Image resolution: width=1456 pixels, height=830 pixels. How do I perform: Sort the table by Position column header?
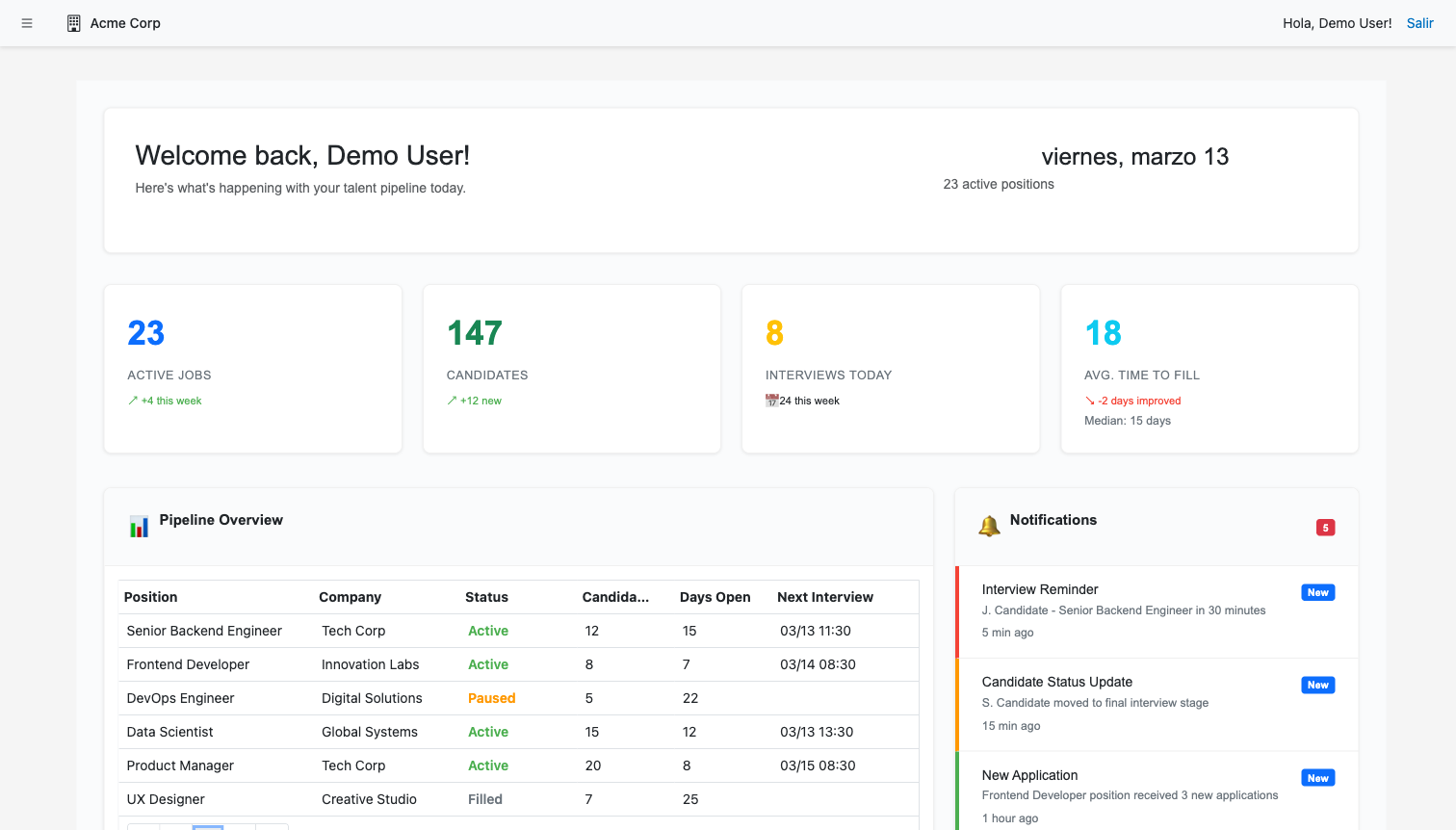click(x=151, y=597)
